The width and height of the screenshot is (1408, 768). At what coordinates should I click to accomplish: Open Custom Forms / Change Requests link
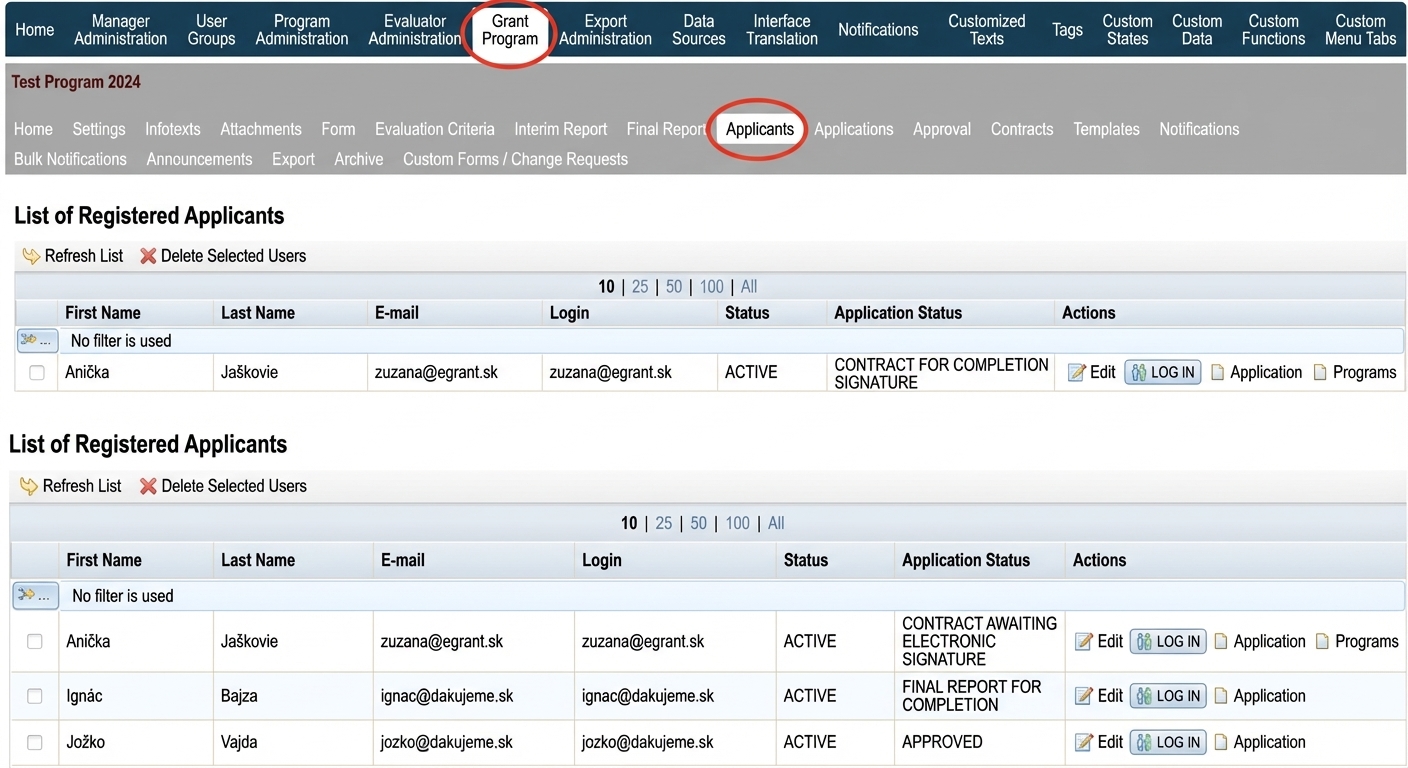click(x=515, y=159)
